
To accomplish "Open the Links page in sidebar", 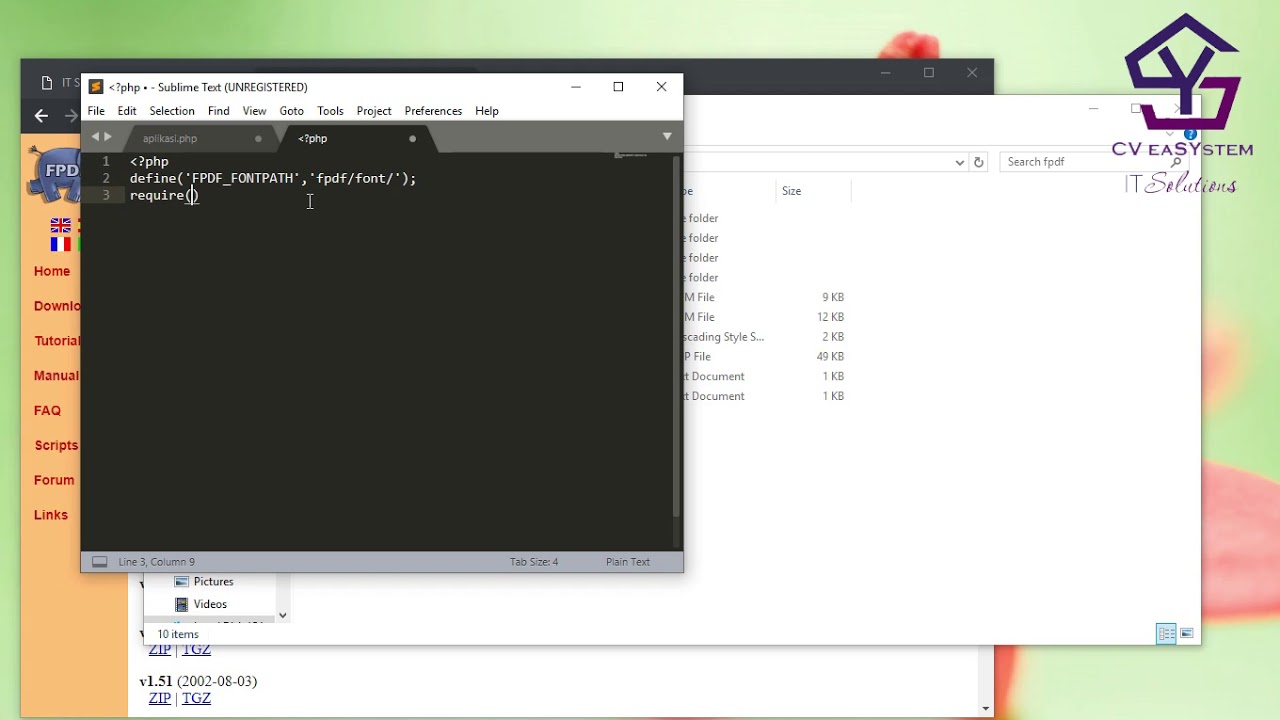I will coord(51,515).
